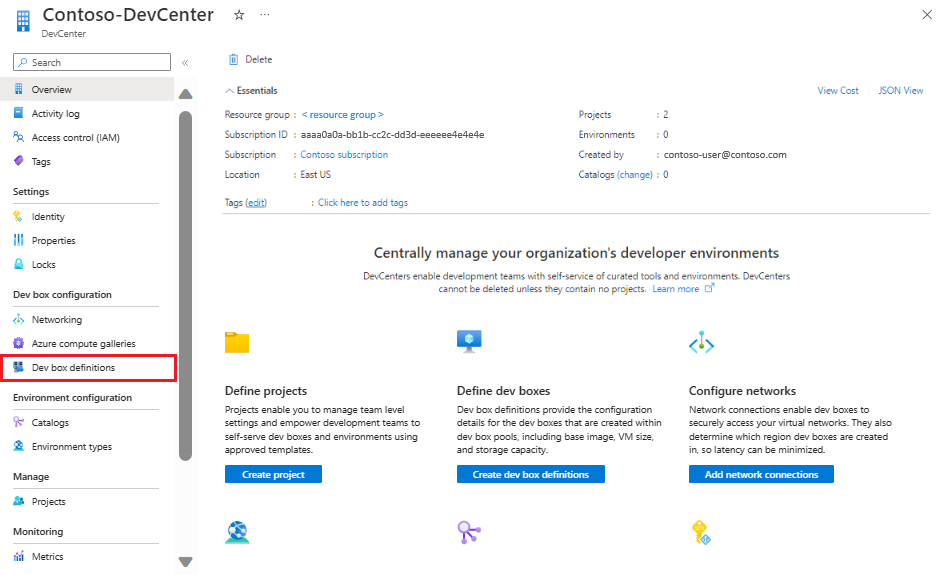This screenshot has height=575, width=944.
Task: Click the Create project button
Action: tap(273, 474)
